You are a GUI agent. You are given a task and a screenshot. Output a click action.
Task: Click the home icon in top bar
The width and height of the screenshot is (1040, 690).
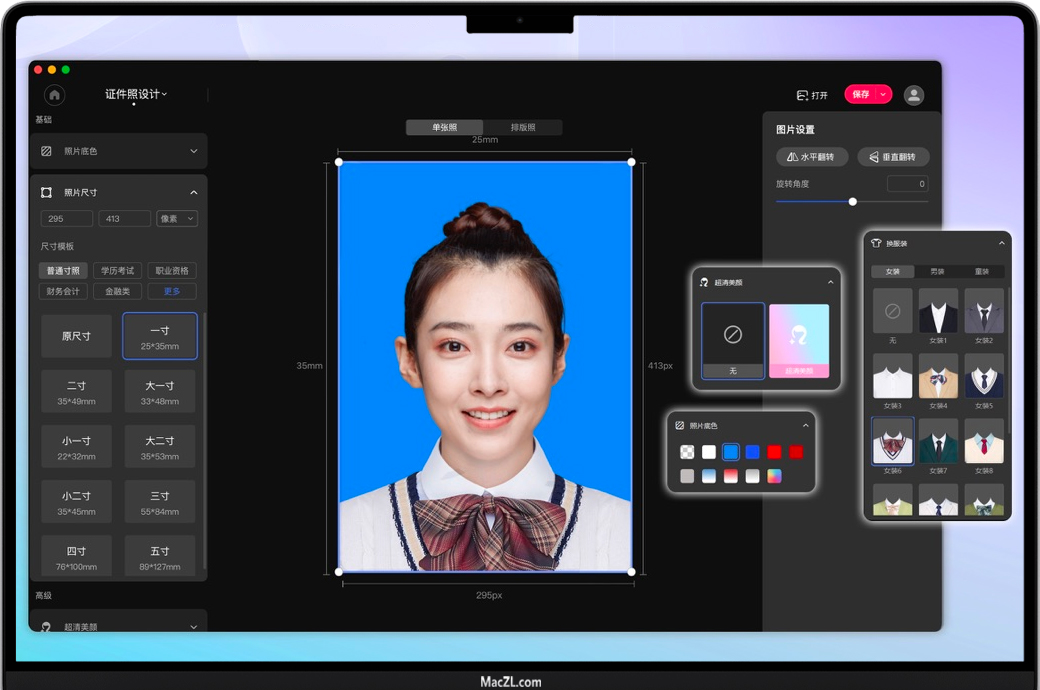[54, 95]
